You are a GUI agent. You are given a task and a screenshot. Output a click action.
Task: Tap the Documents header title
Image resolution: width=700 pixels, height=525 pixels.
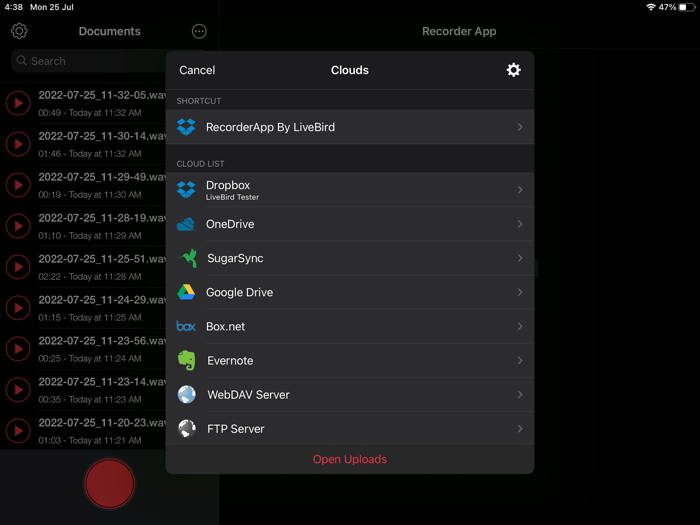click(109, 31)
